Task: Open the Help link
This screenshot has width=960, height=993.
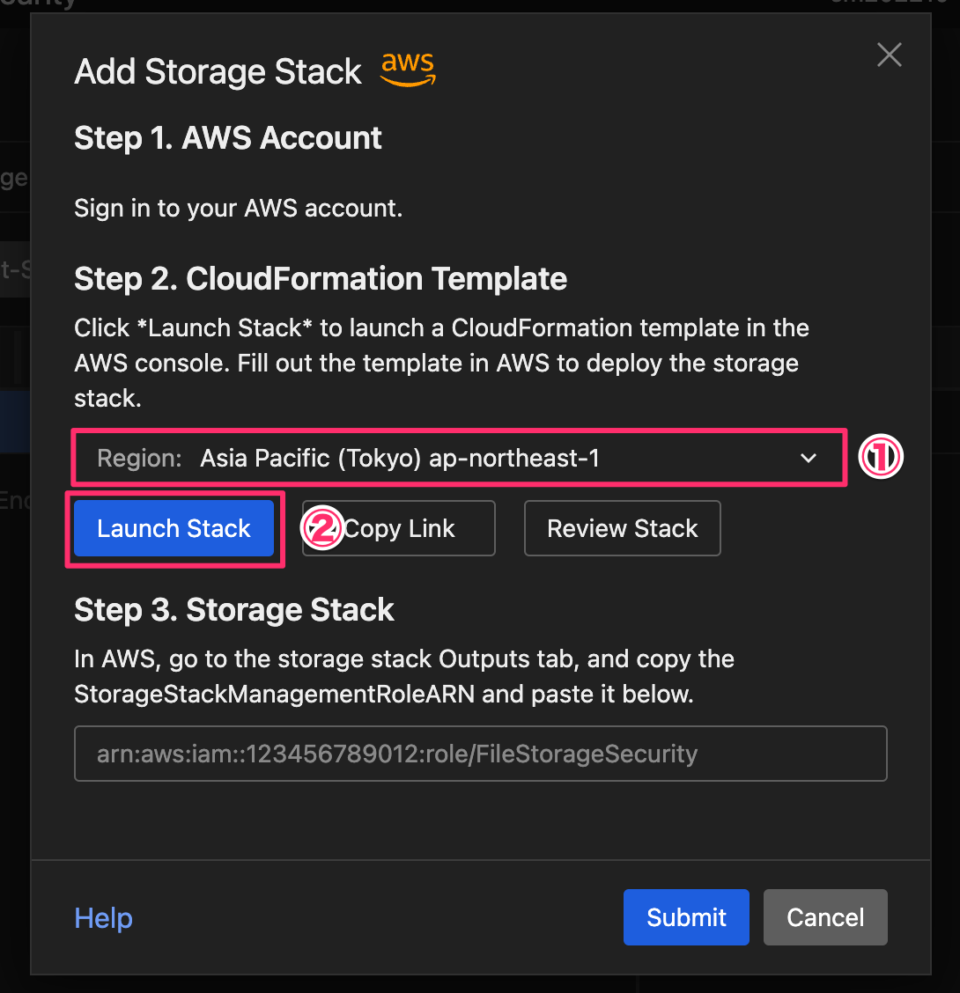Action: (103, 917)
